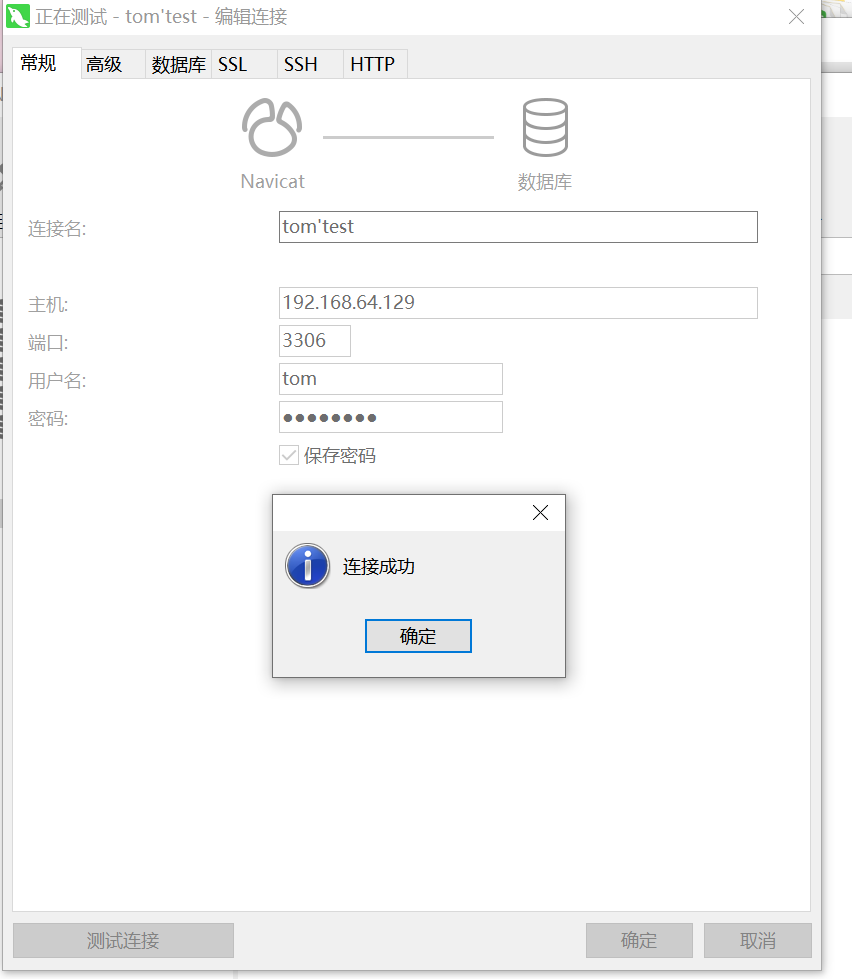Click the 数据库 label under the cylinder icon
Image resolution: width=852 pixels, height=979 pixels.
[545, 182]
